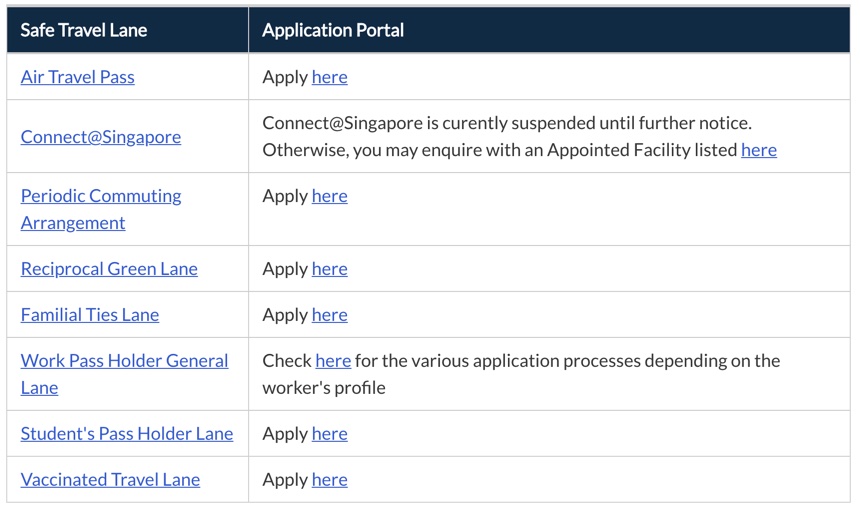Open the Vaccinated Travel Lane link

pos(110,480)
